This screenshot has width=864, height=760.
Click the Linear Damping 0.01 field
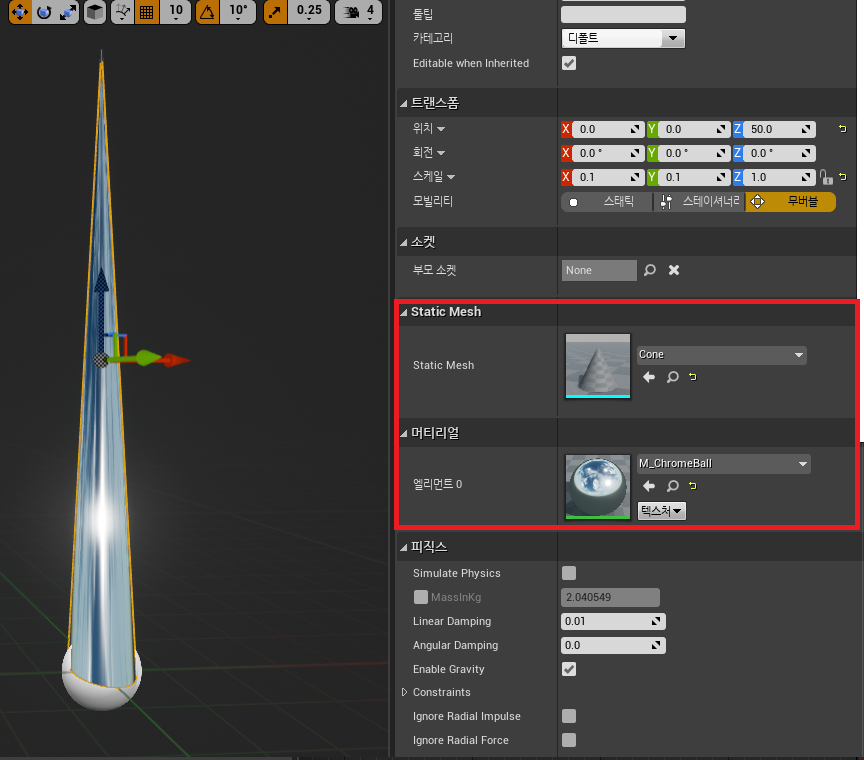click(x=613, y=621)
